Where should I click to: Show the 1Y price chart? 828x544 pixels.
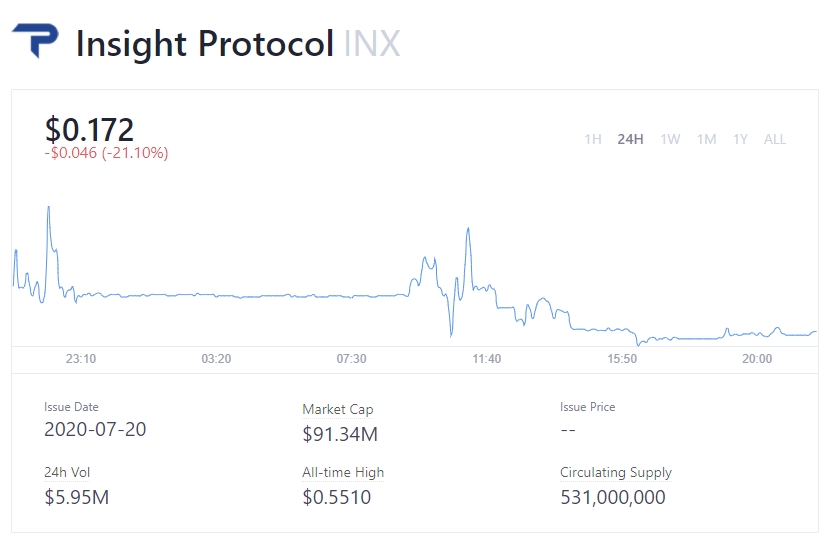pos(740,139)
